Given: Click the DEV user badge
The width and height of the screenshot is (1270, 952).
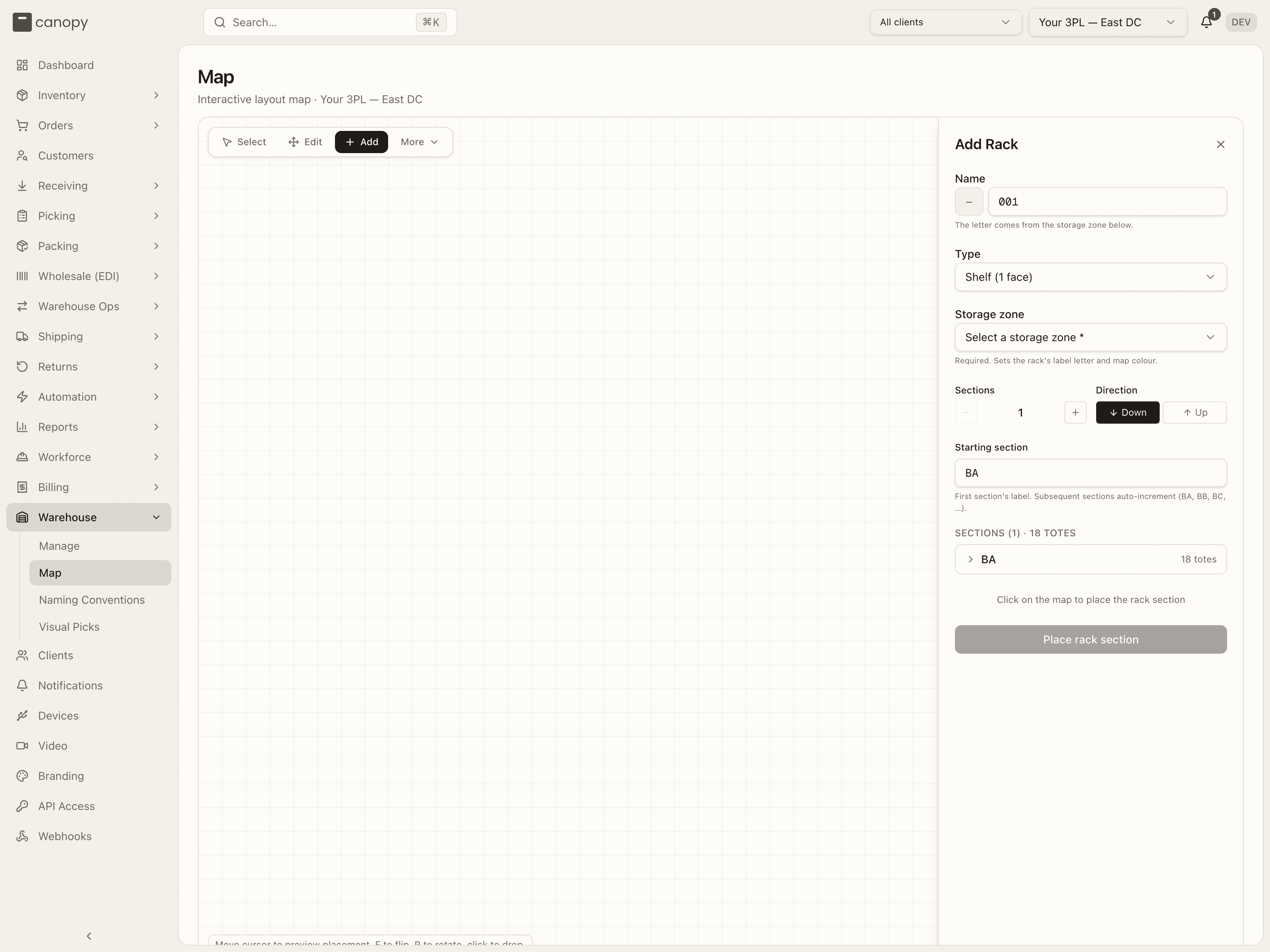Looking at the screenshot, I should point(1241,22).
